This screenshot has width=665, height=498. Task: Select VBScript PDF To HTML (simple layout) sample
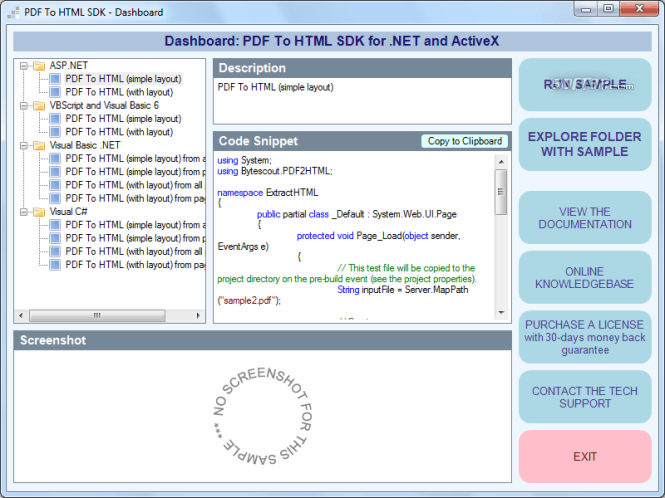click(x=123, y=119)
